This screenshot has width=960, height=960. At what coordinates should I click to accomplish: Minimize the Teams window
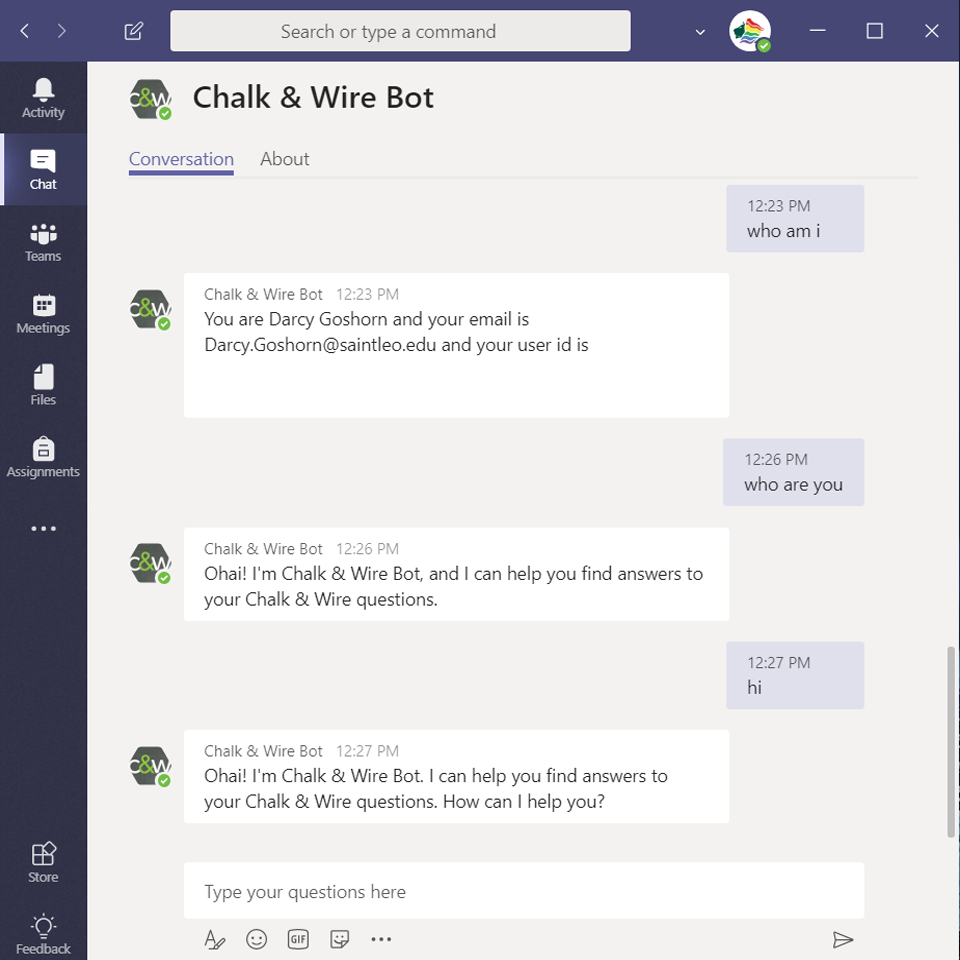pyautogui.click(x=817, y=31)
